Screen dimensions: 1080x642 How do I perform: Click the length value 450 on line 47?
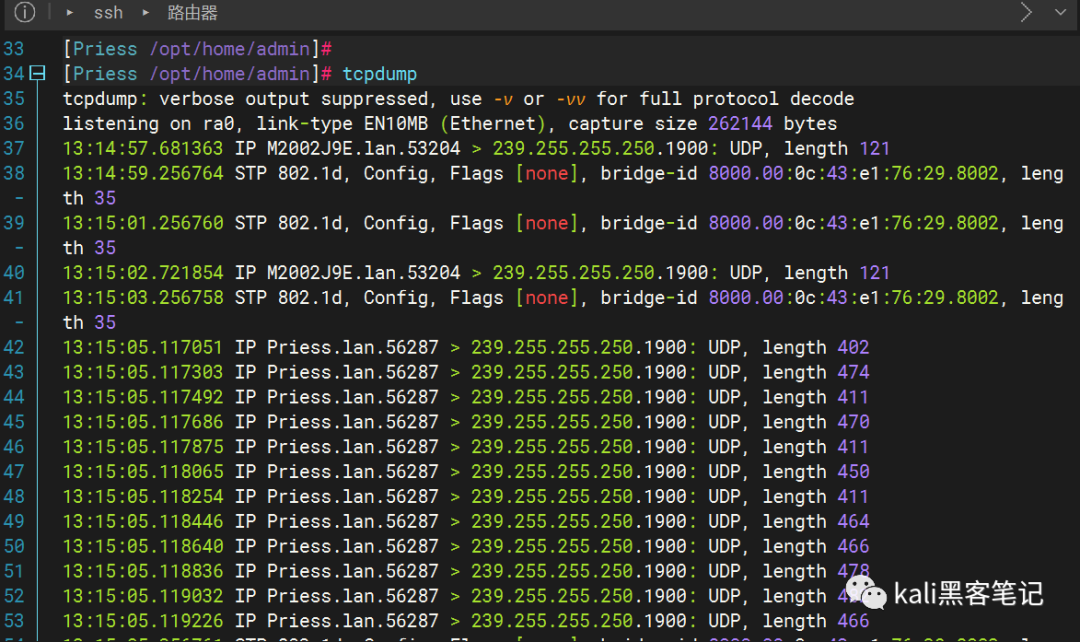(853, 472)
